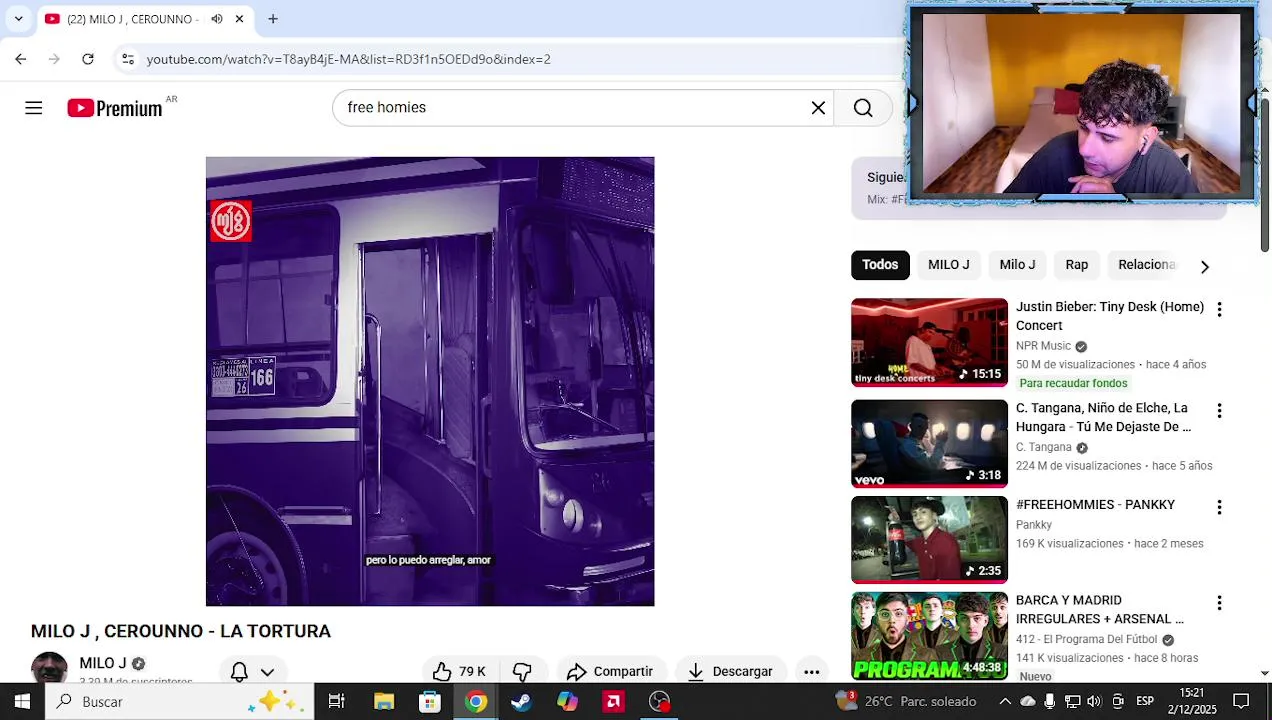Open the tab search dropdown arrow
1272x720 pixels.
18,19
